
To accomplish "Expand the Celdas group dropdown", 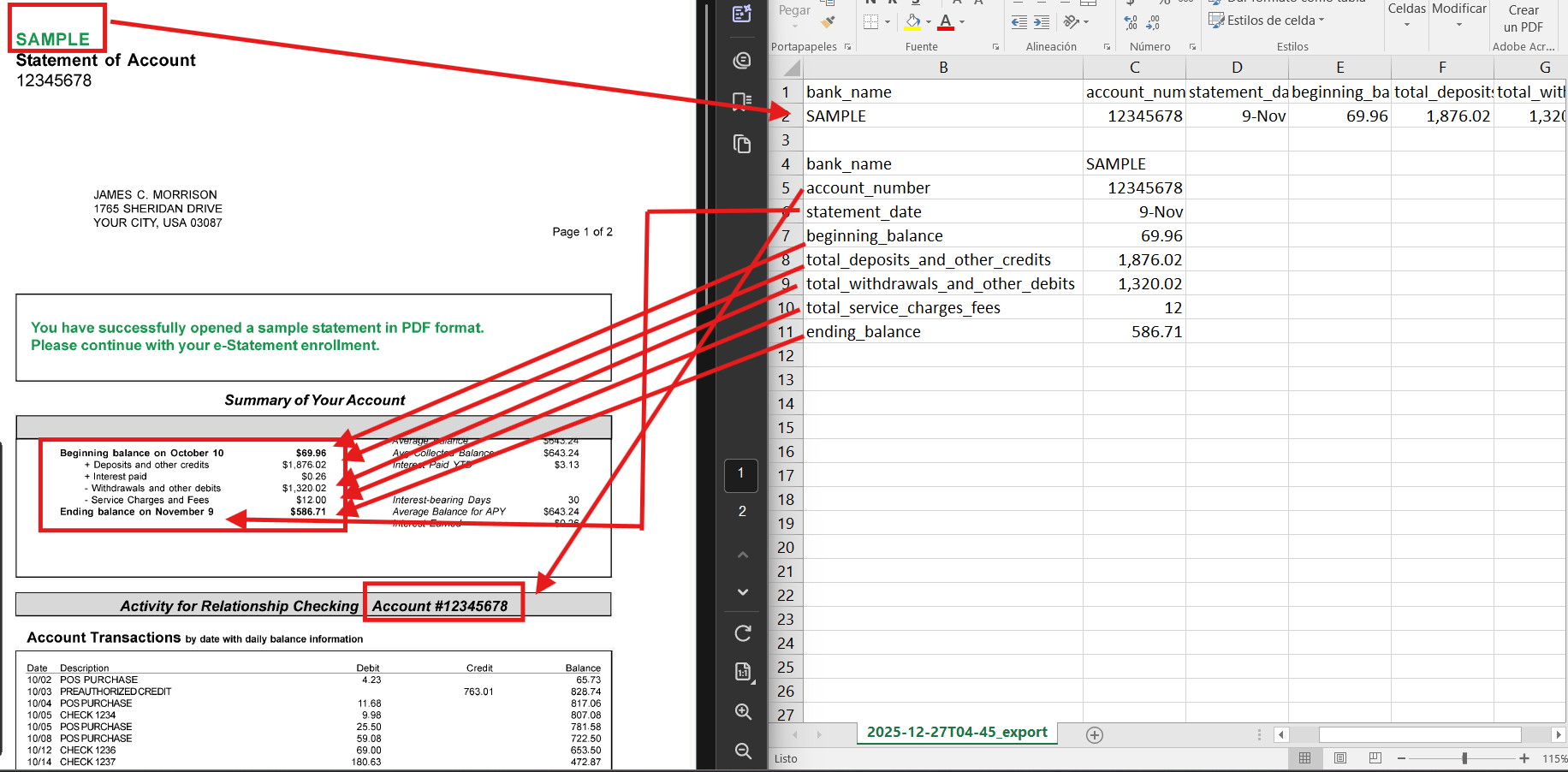I will click(x=1406, y=15).
